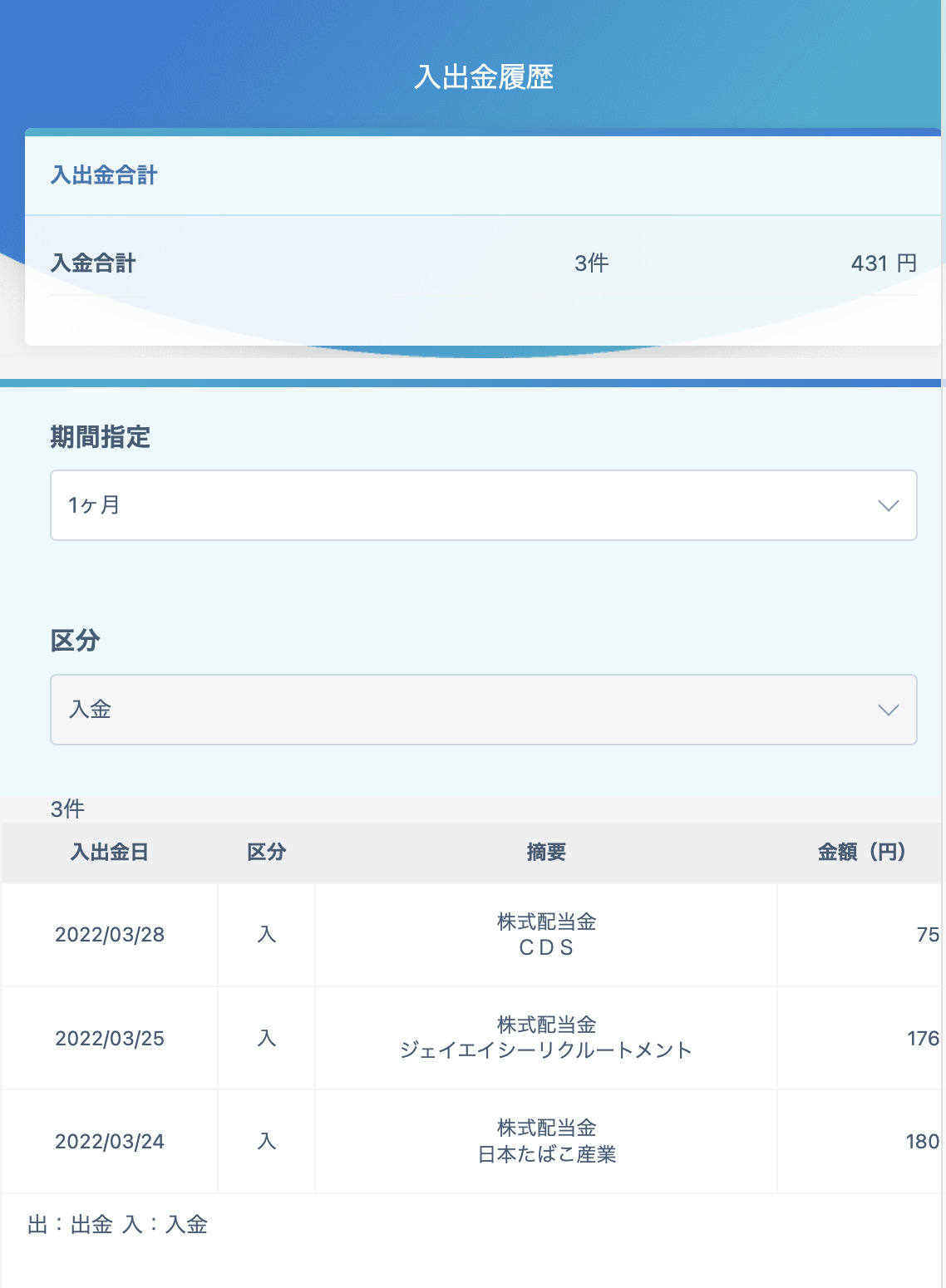
Task: Click the 入金合計 summary row
Action: 484,263
